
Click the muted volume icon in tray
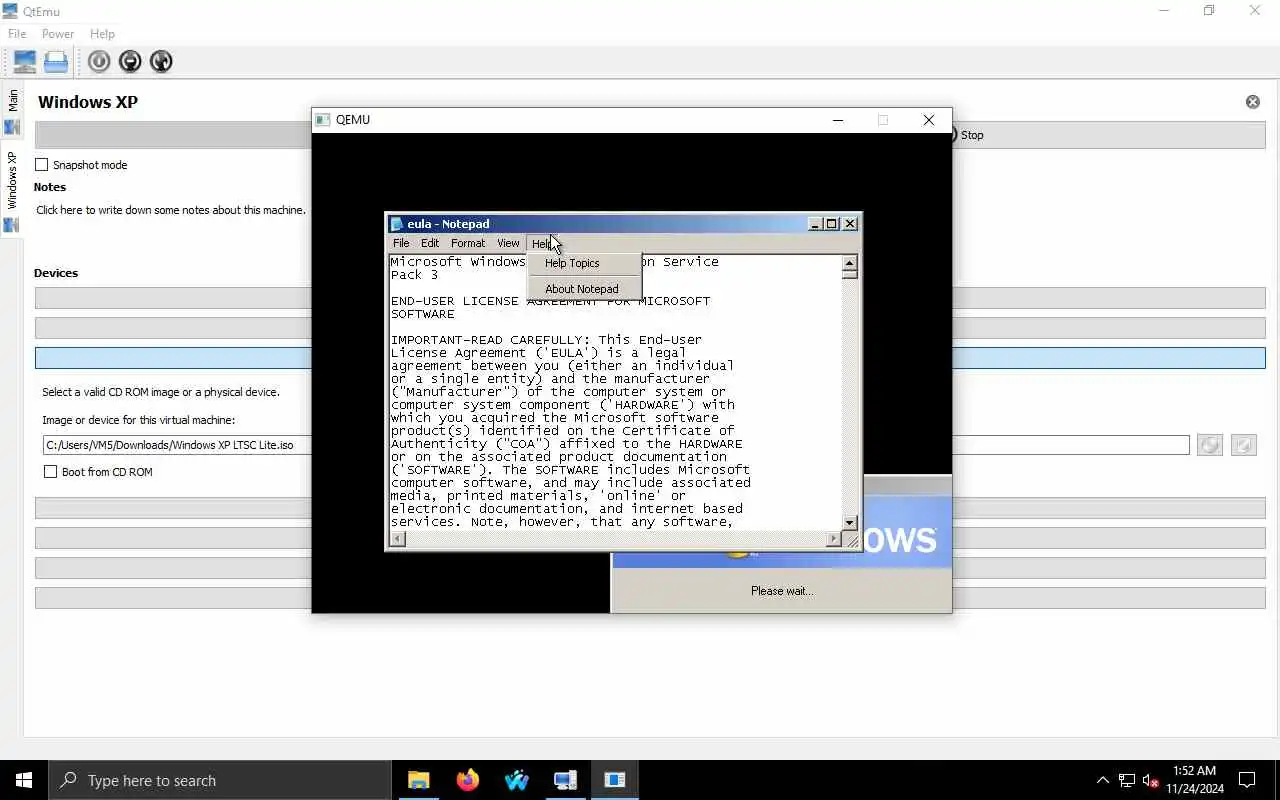(1150, 780)
